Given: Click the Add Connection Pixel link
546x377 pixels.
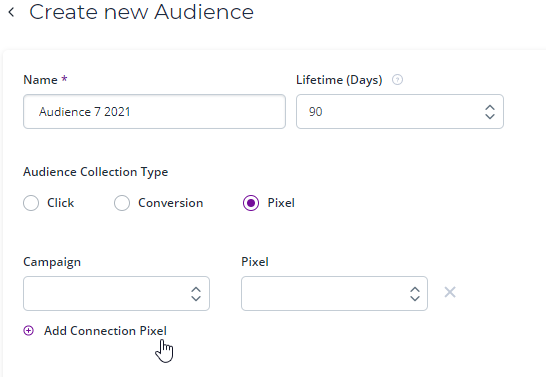Looking at the screenshot, I should pyautogui.click(x=105, y=331).
